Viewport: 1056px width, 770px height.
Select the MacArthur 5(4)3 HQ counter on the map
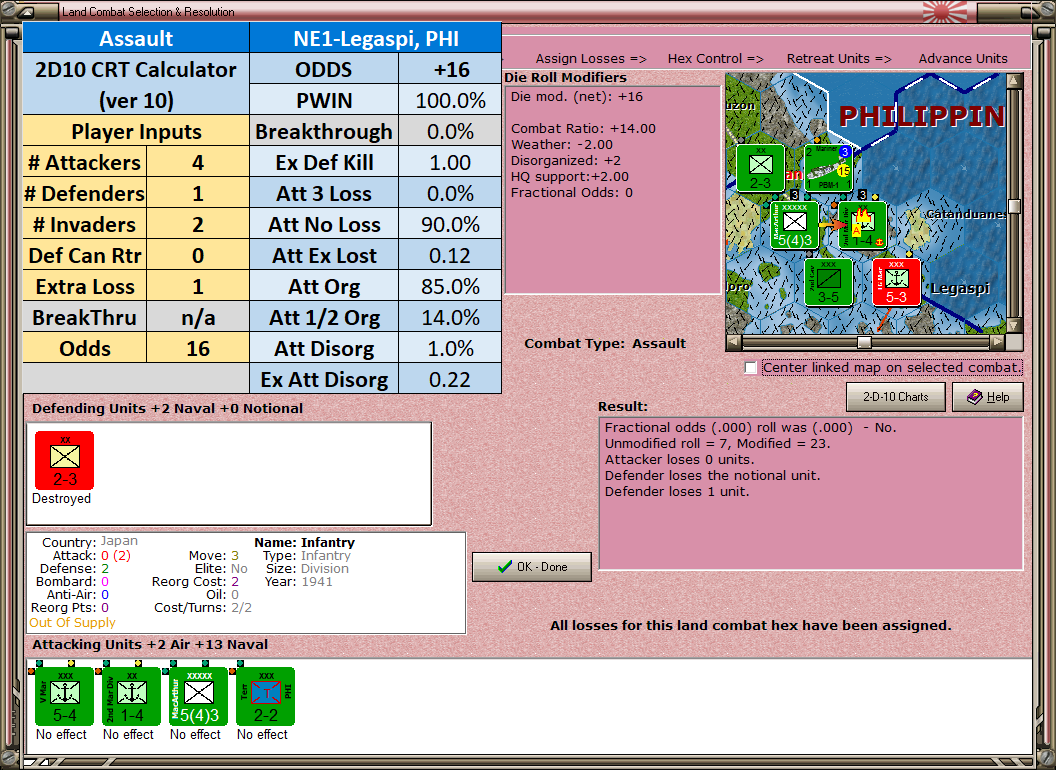pos(795,225)
